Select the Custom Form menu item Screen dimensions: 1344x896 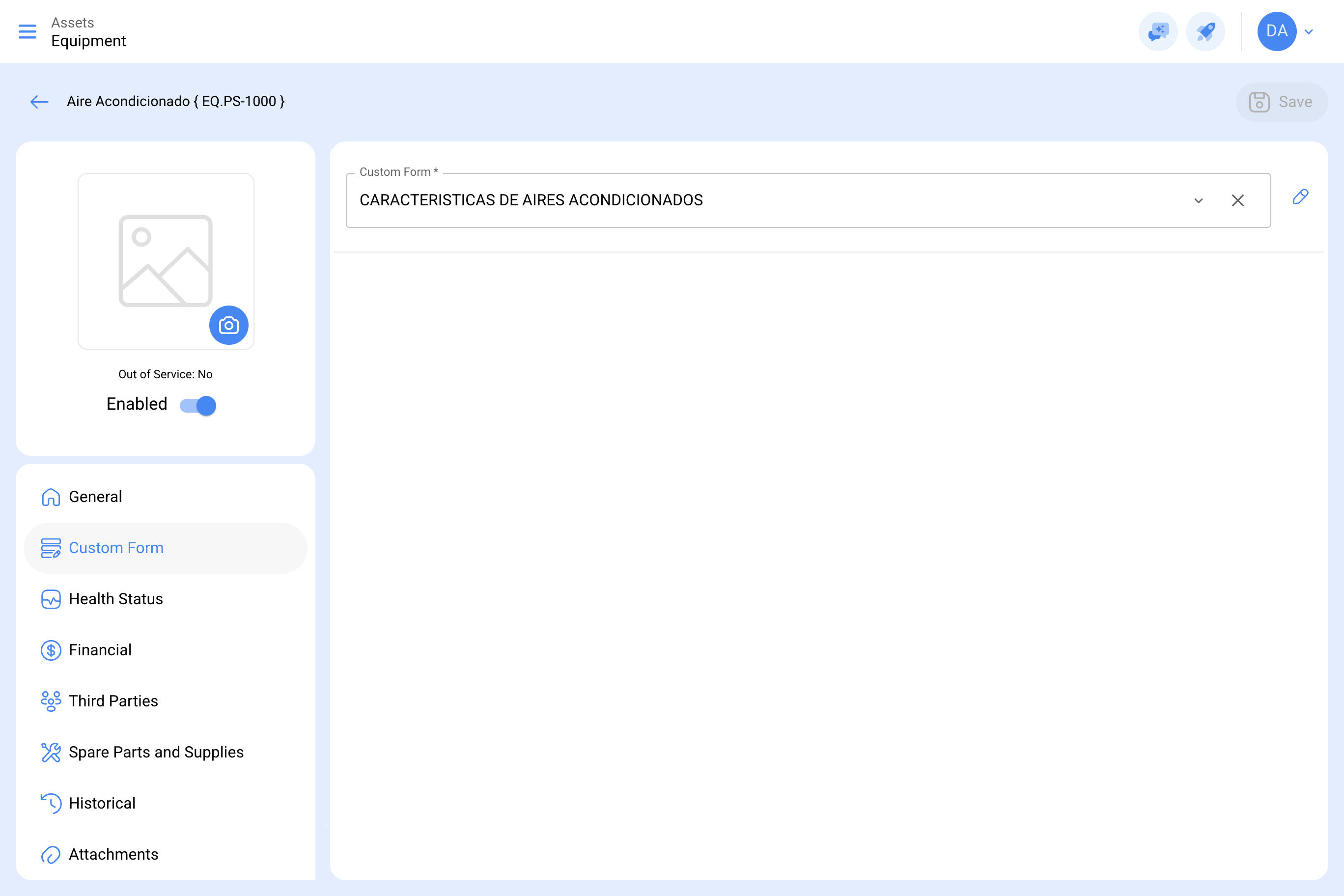[x=166, y=547]
